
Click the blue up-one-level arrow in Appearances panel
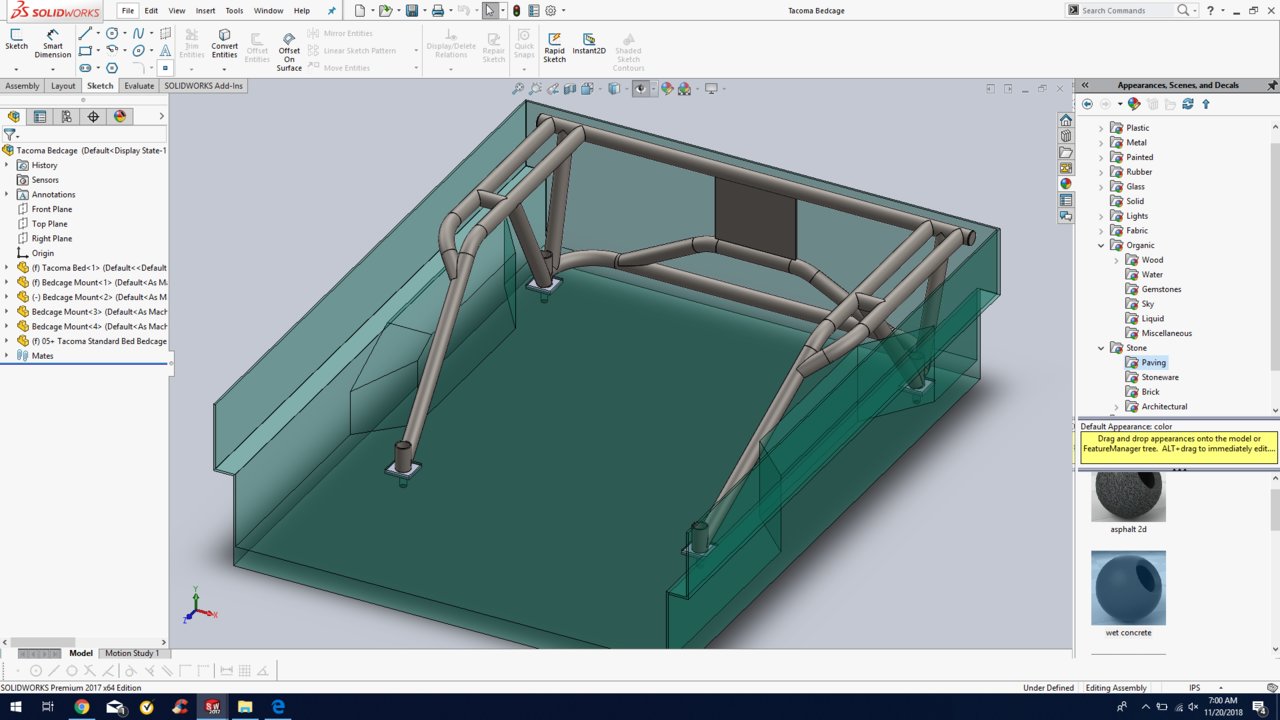click(x=1206, y=104)
